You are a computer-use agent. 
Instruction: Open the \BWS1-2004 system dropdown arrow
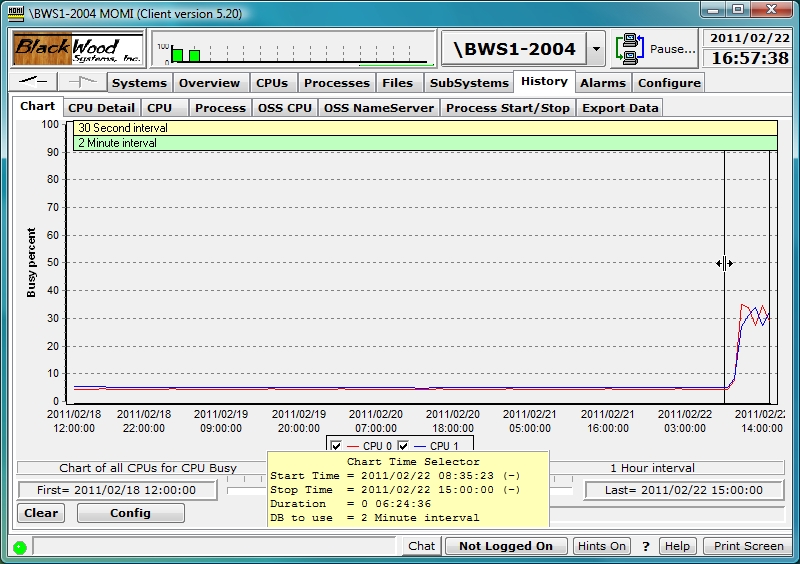pyautogui.click(x=595, y=50)
